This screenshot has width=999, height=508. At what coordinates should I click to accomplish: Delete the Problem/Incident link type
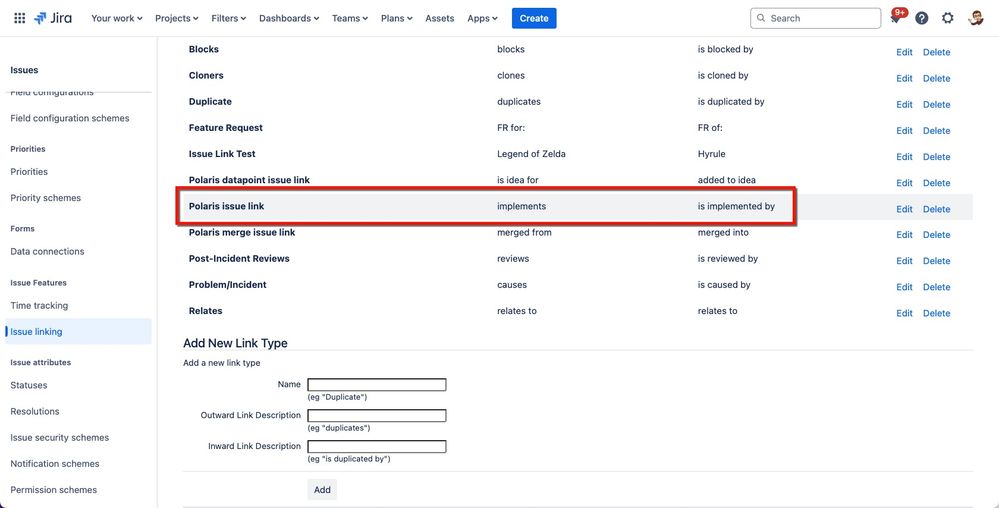(937, 287)
